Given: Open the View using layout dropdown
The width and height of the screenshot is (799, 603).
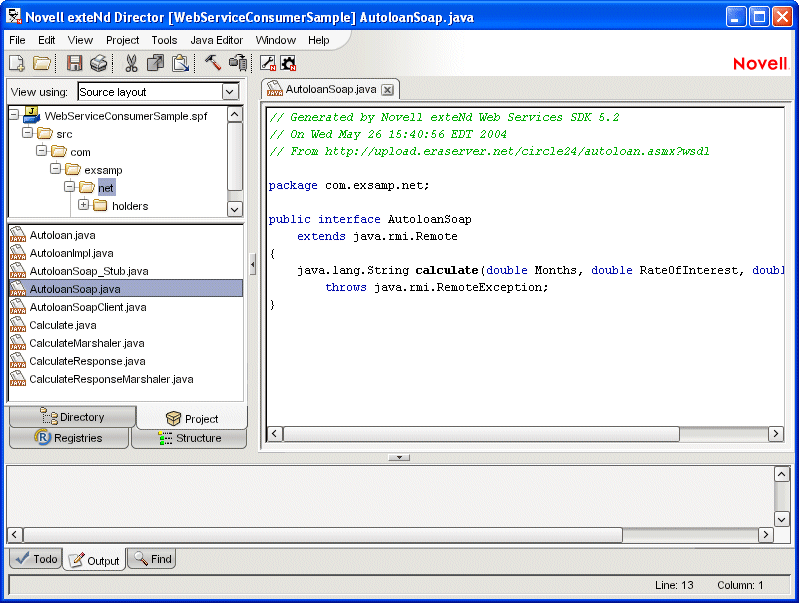Looking at the screenshot, I should pyautogui.click(x=230, y=92).
